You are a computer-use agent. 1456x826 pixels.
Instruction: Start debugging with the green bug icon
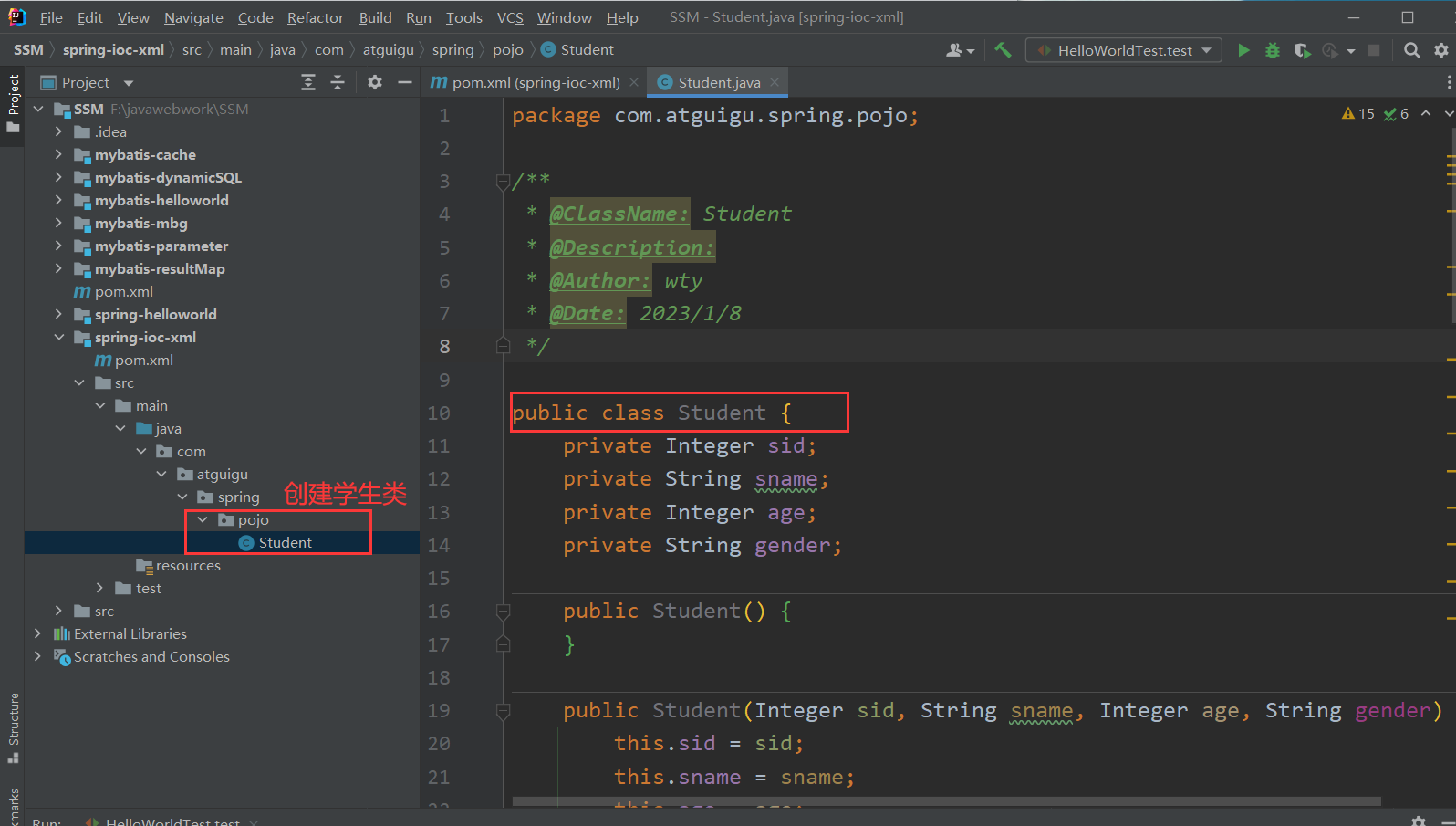tap(1273, 50)
